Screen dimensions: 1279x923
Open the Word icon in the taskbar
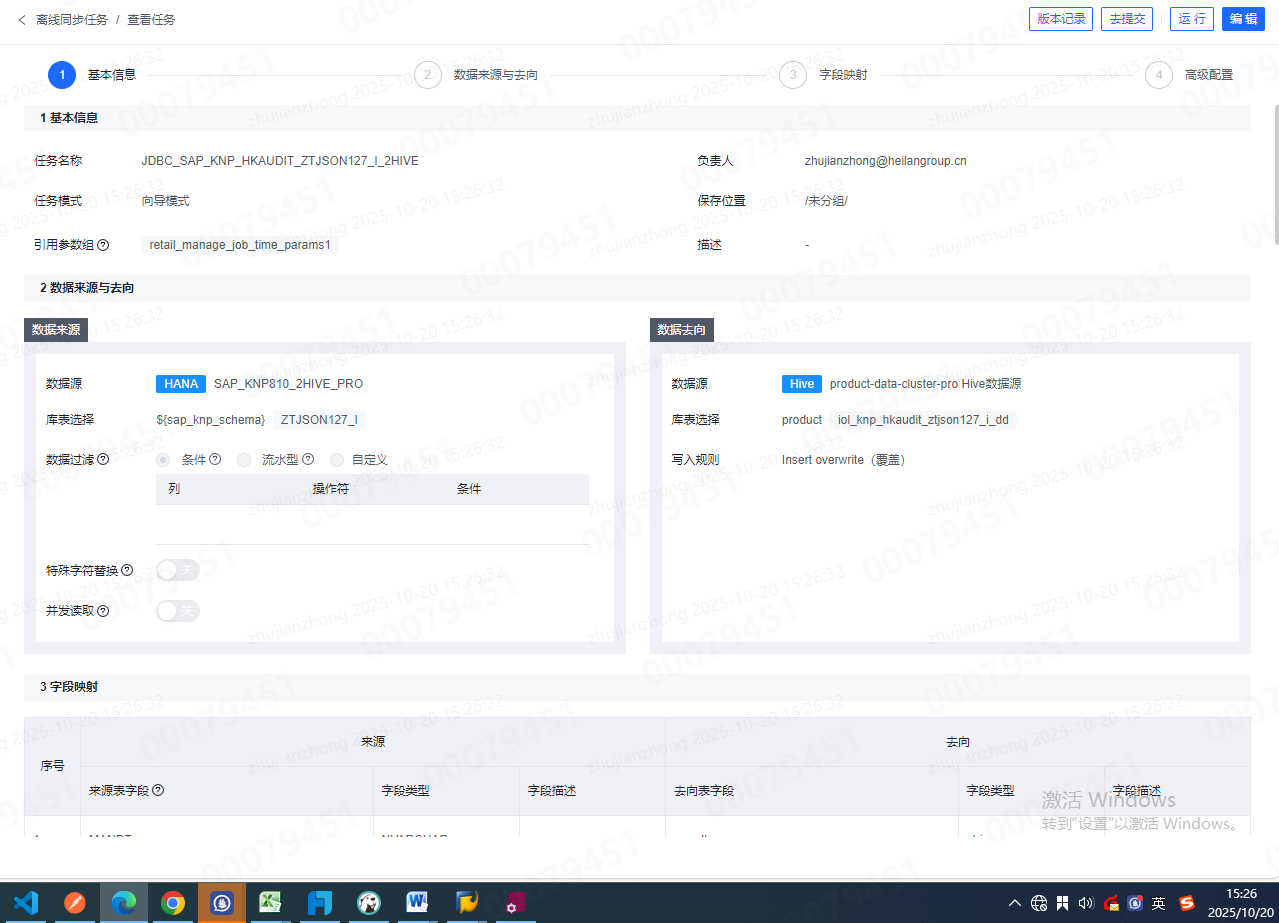[417, 903]
